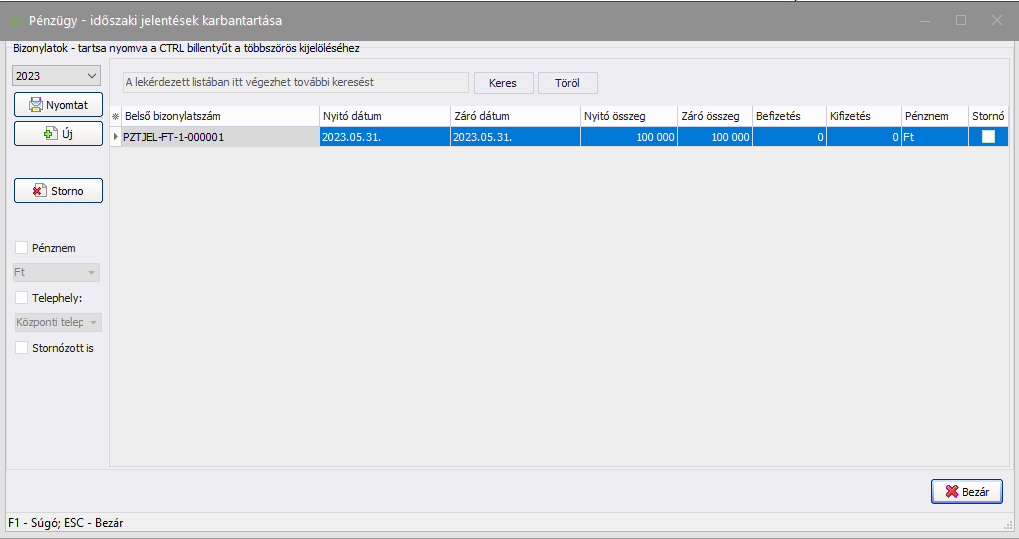The height and width of the screenshot is (539, 1019).
Task: Create a new report with Új
Action: (58, 134)
